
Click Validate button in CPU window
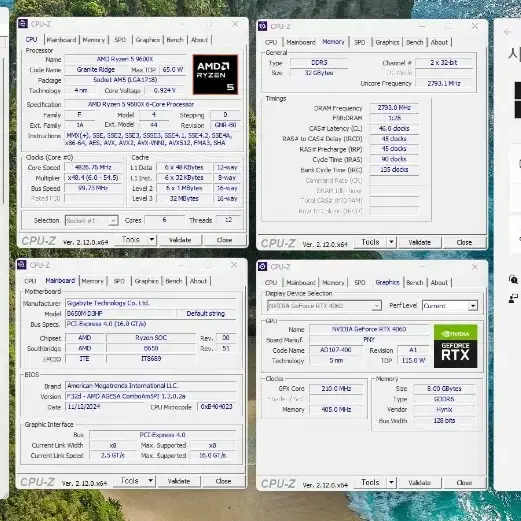pyautogui.click(x=180, y=240)
